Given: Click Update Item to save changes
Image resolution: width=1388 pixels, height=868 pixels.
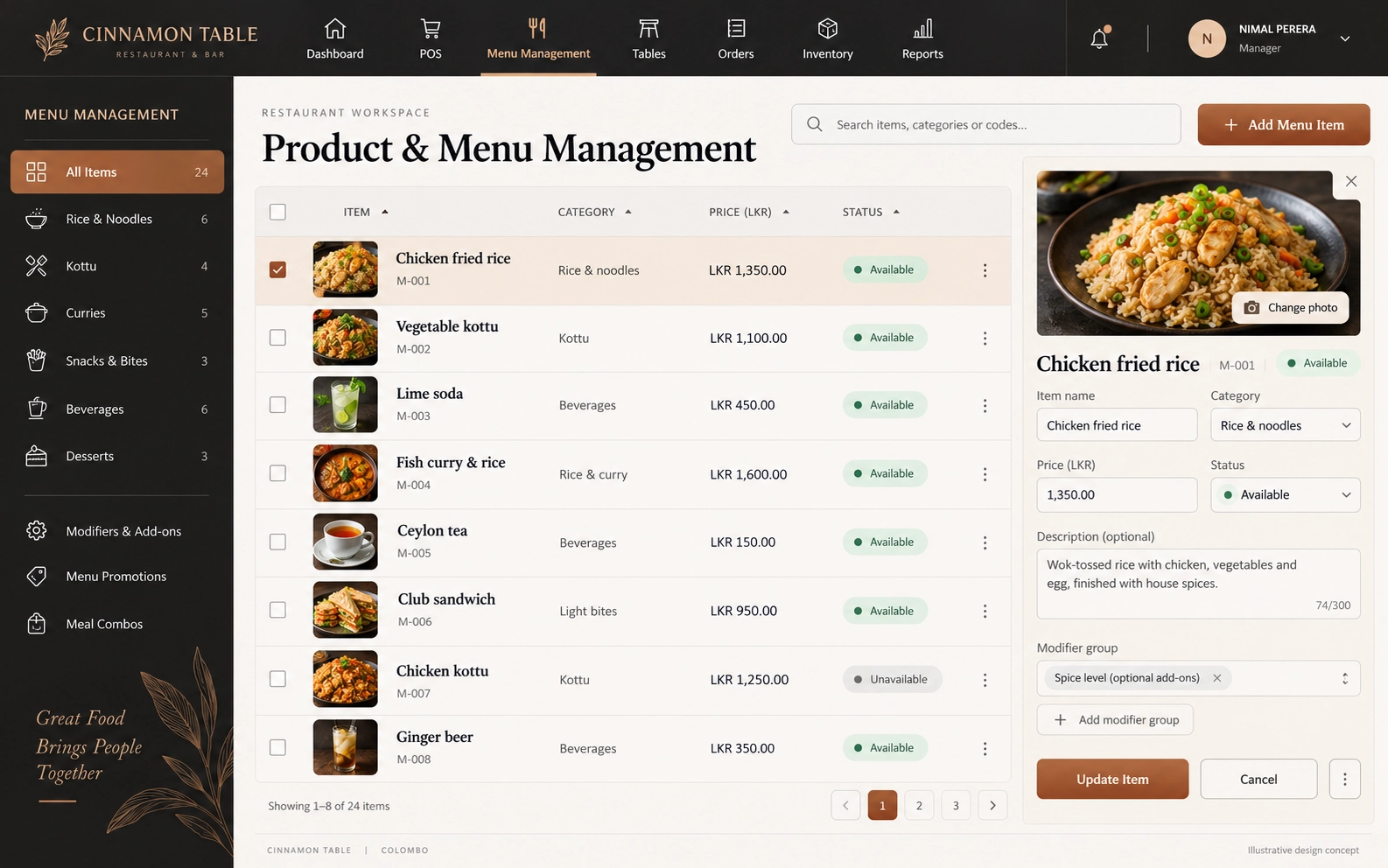Looking at the screenshot, I should point(1112,779).
